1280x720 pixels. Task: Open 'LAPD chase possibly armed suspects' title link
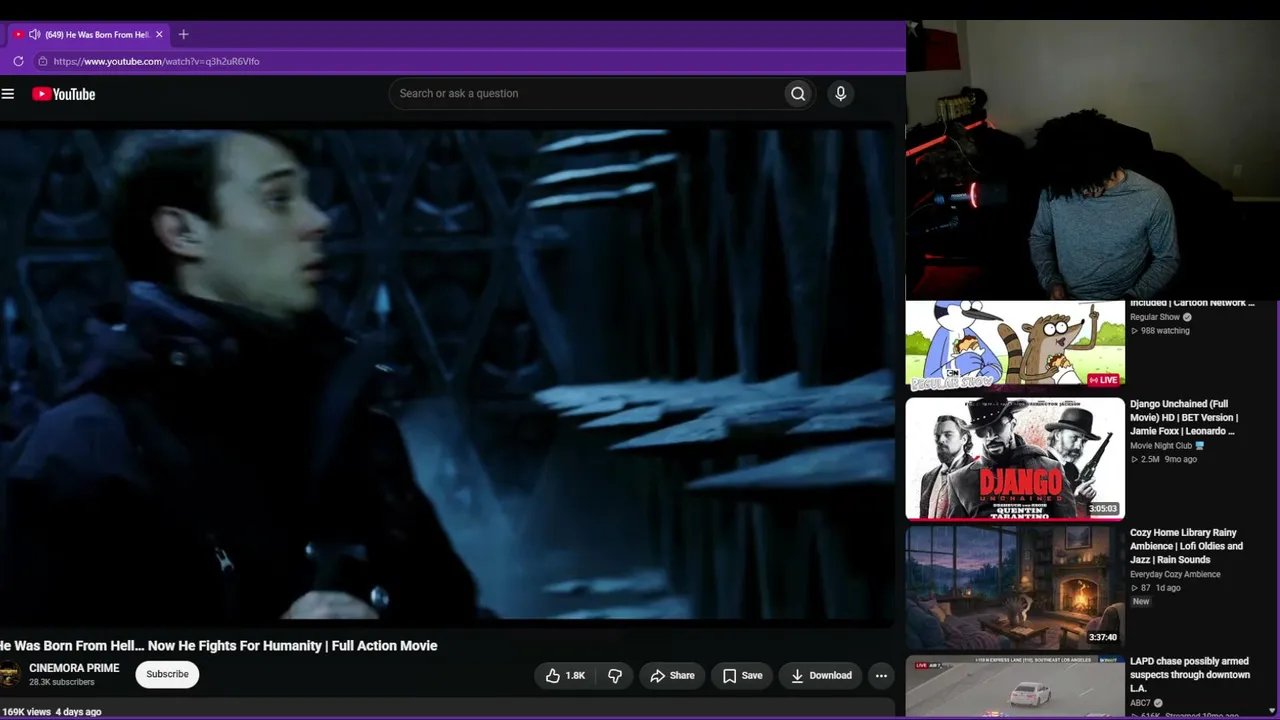coord(1190,675)
